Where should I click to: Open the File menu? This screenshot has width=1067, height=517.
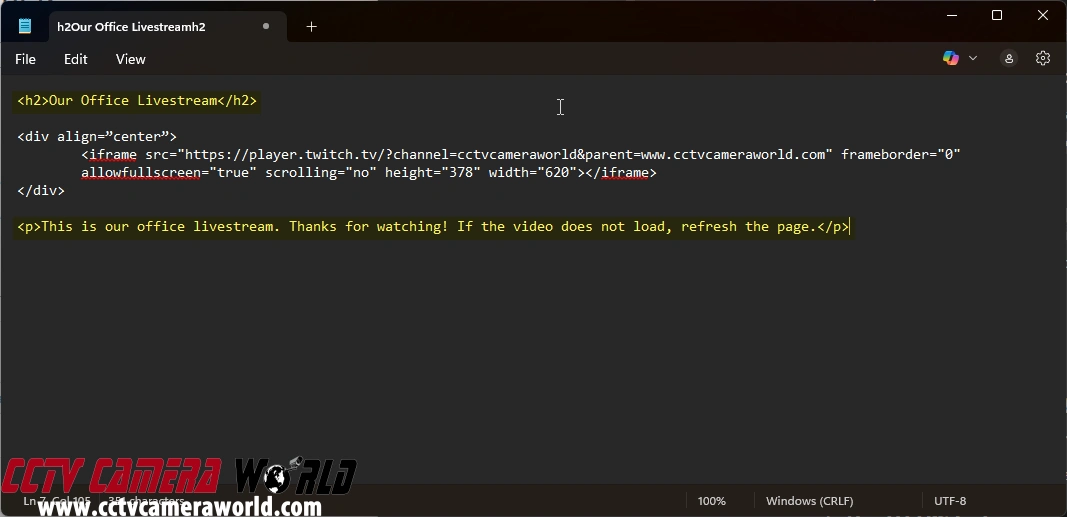point(25,59)
